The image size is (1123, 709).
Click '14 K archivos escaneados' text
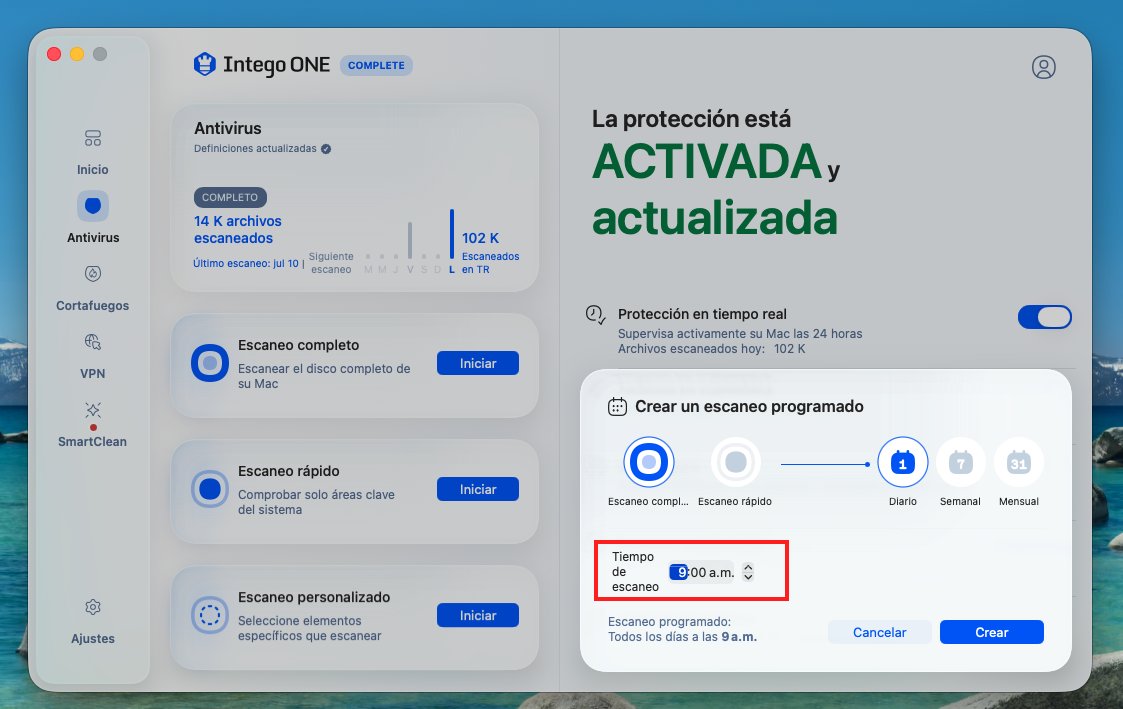tap(238, 229)
